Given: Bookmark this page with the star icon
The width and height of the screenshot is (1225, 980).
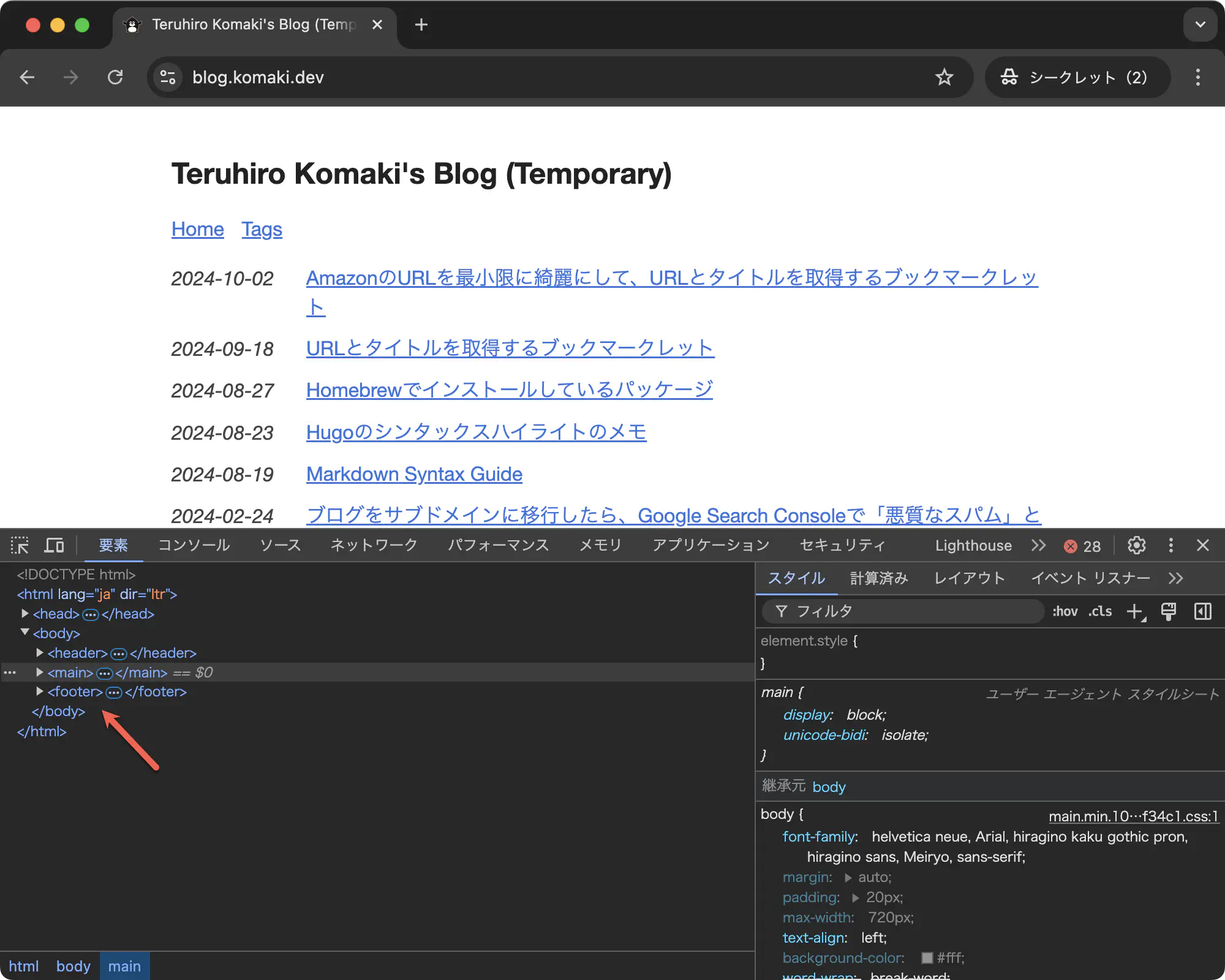Looking at the screenshot, I should (944, 77).
